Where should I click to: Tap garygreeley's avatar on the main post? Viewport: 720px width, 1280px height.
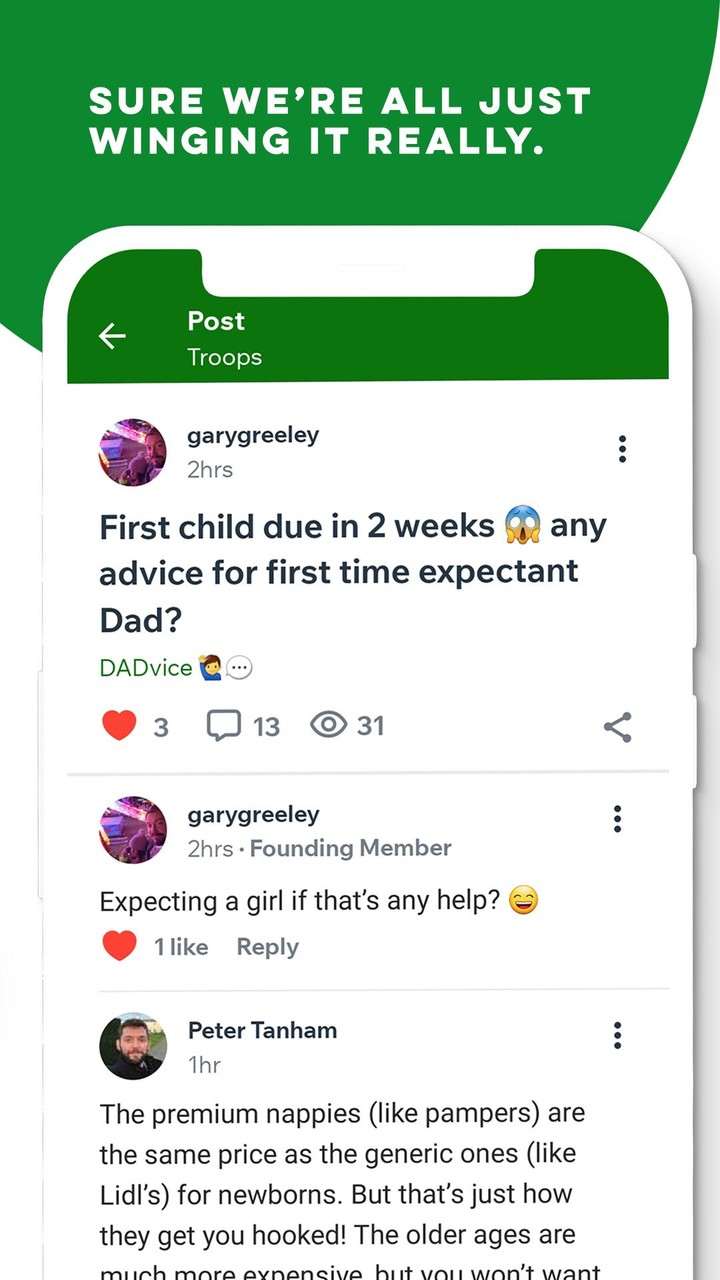133,452
